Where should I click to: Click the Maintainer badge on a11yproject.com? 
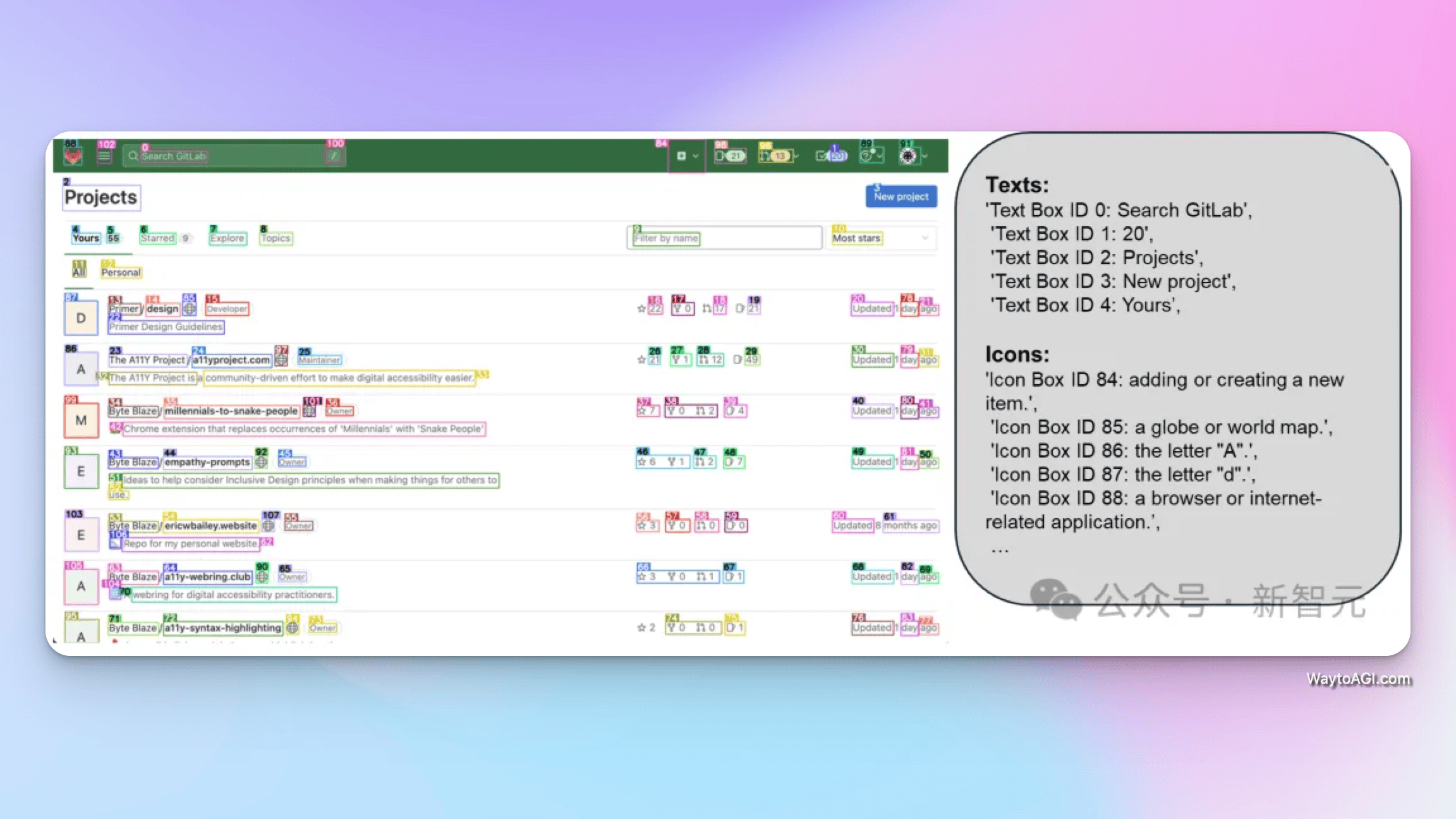[320, 360]
